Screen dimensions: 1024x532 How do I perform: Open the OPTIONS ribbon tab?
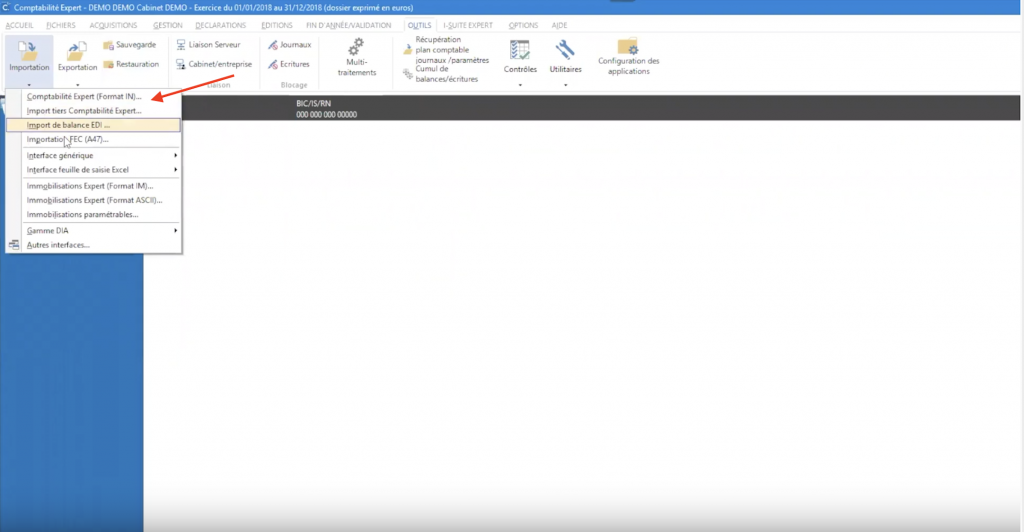point(523,25)
